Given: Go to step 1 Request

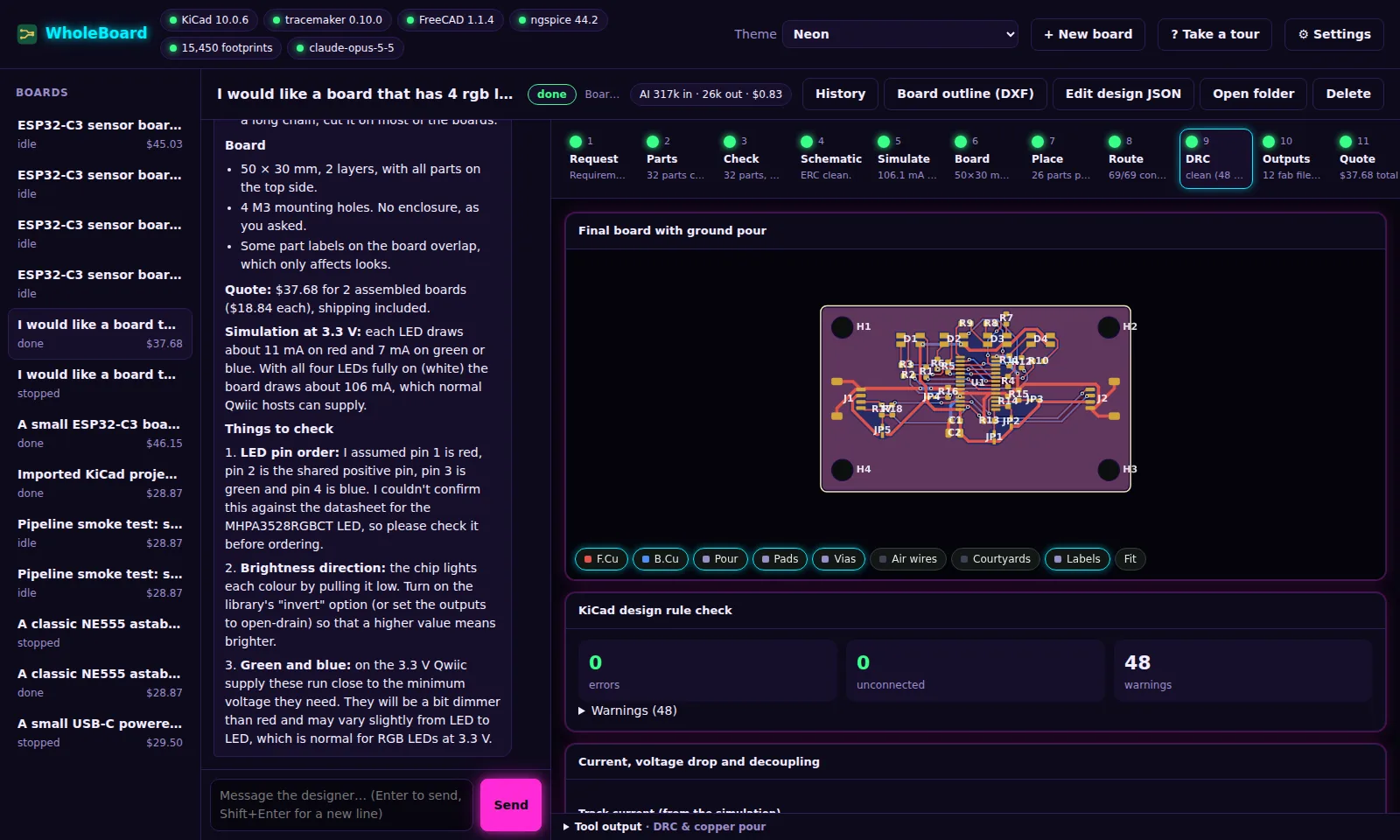Looking at the screenshot, I should [x=599, y=157].
